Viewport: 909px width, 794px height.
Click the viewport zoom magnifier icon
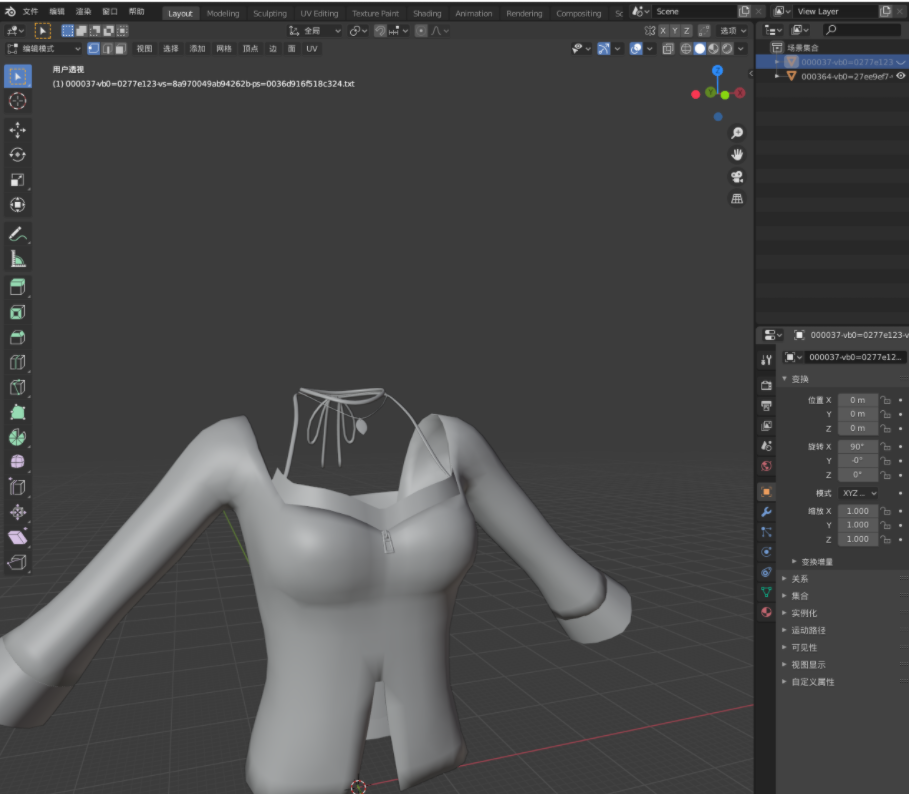pos(737,133)
